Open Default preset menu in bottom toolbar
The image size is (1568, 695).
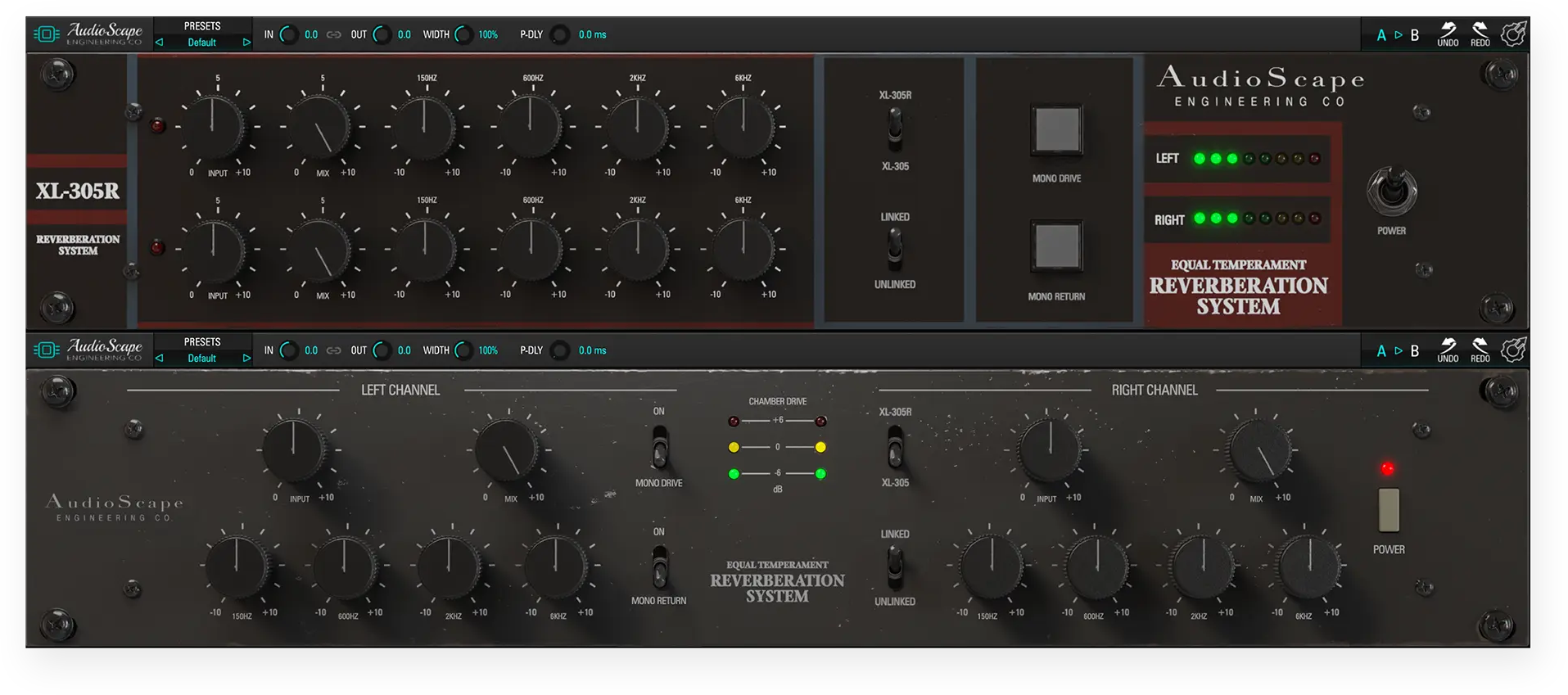pos(202,359)
